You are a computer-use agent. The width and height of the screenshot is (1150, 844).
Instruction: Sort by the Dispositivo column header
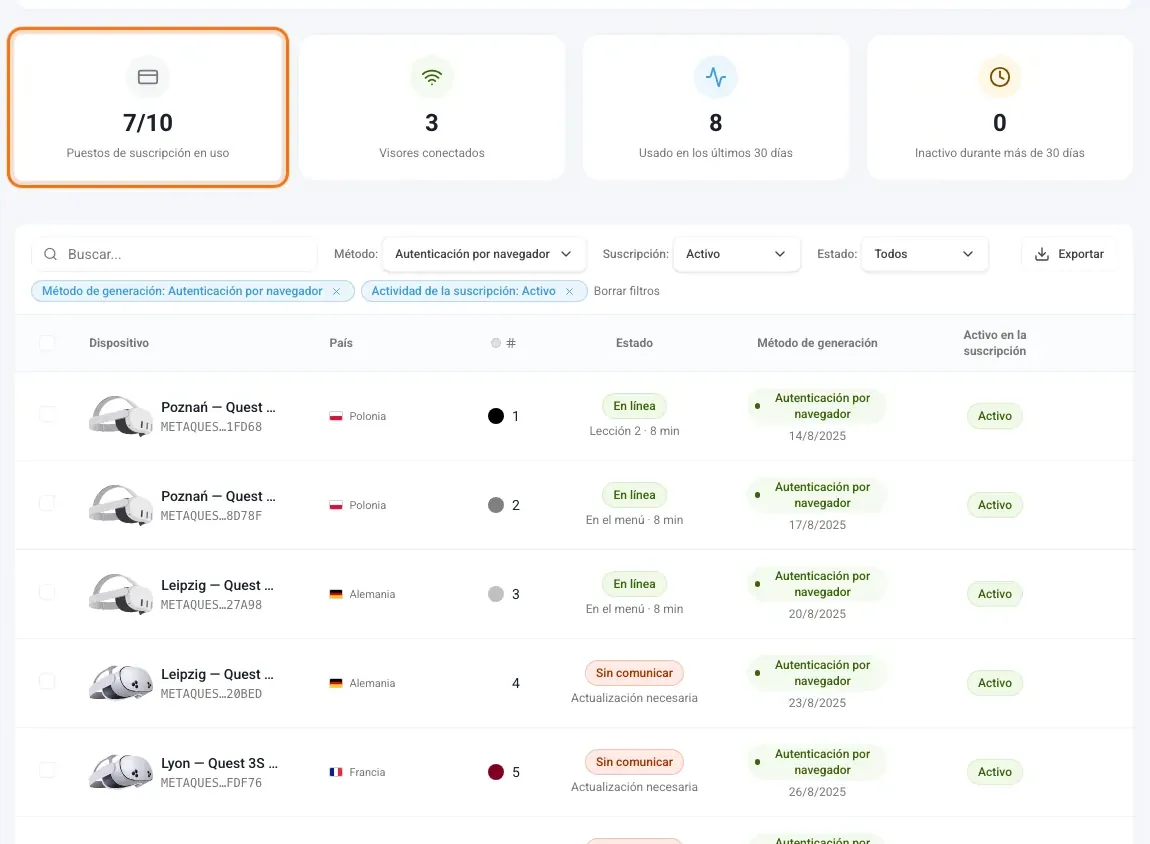tap(119, 343)
